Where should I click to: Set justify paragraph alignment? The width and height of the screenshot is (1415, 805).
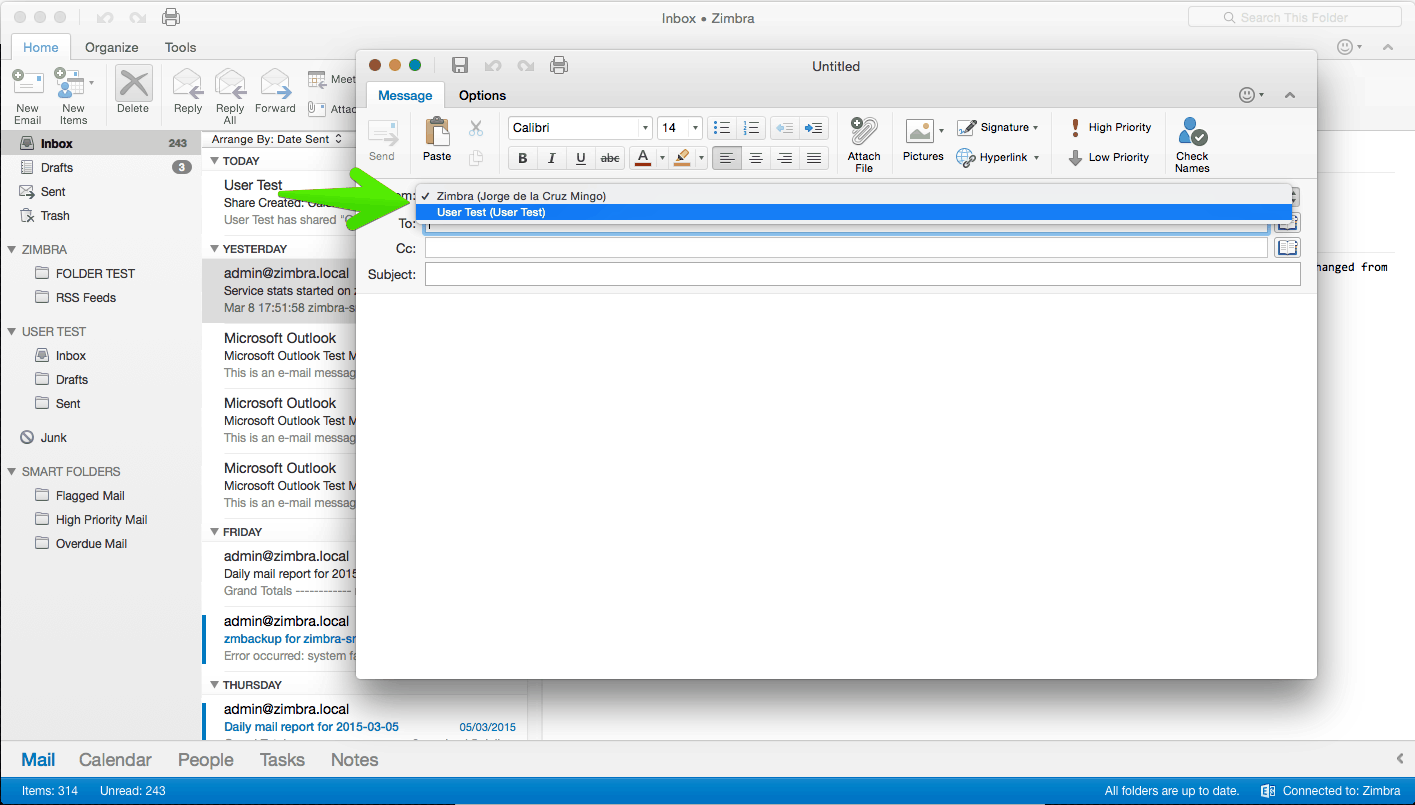[814, 158]
